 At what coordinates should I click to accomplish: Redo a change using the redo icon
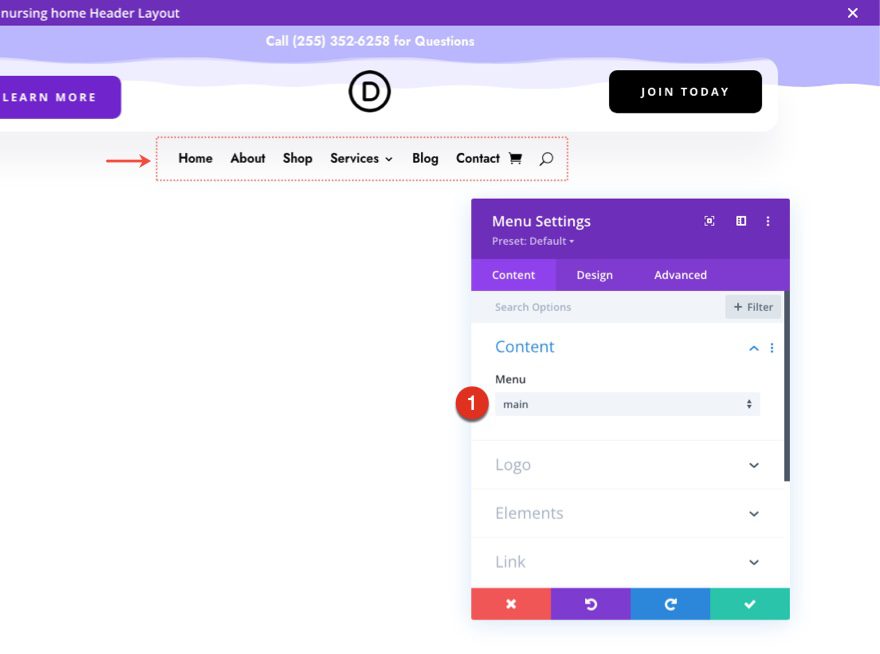click(670, 604)
